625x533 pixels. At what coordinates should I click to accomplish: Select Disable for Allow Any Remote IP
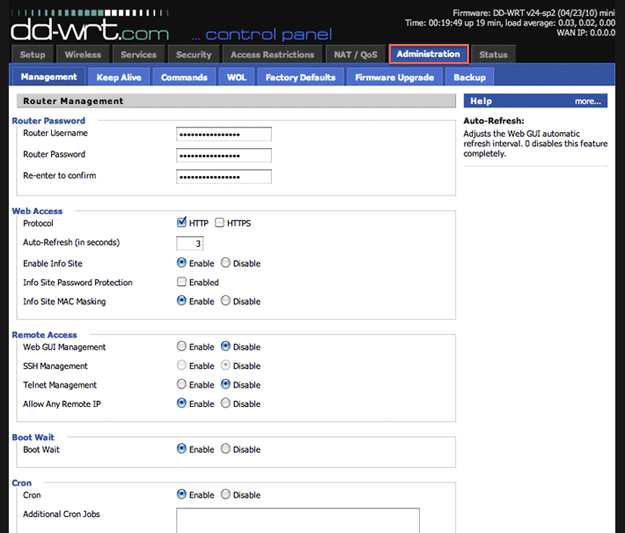point(226,403)
